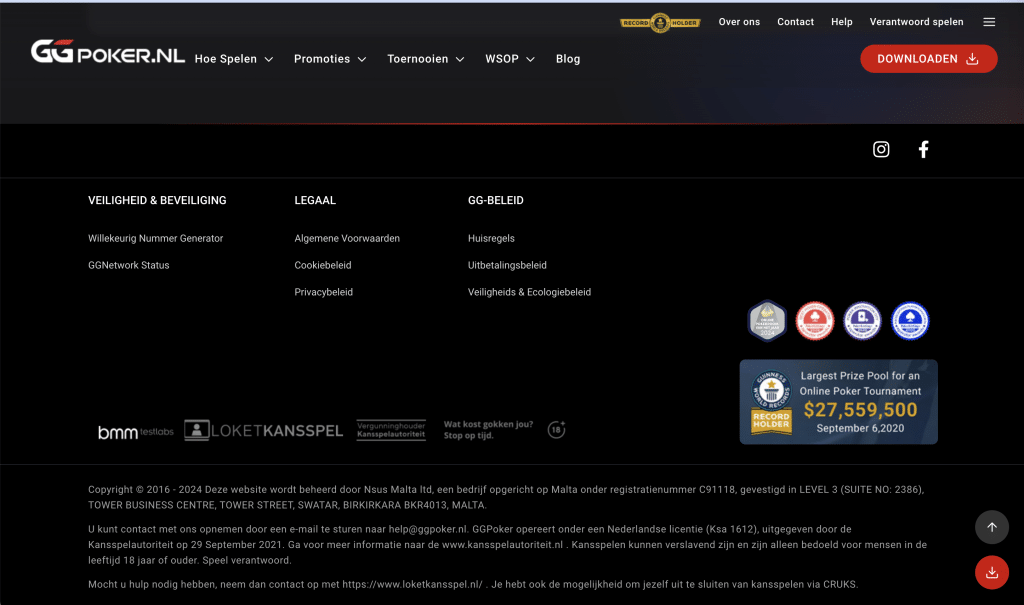Open the Facebook social icon
This screenshot has height=605, width=1024.
[923, 150]
